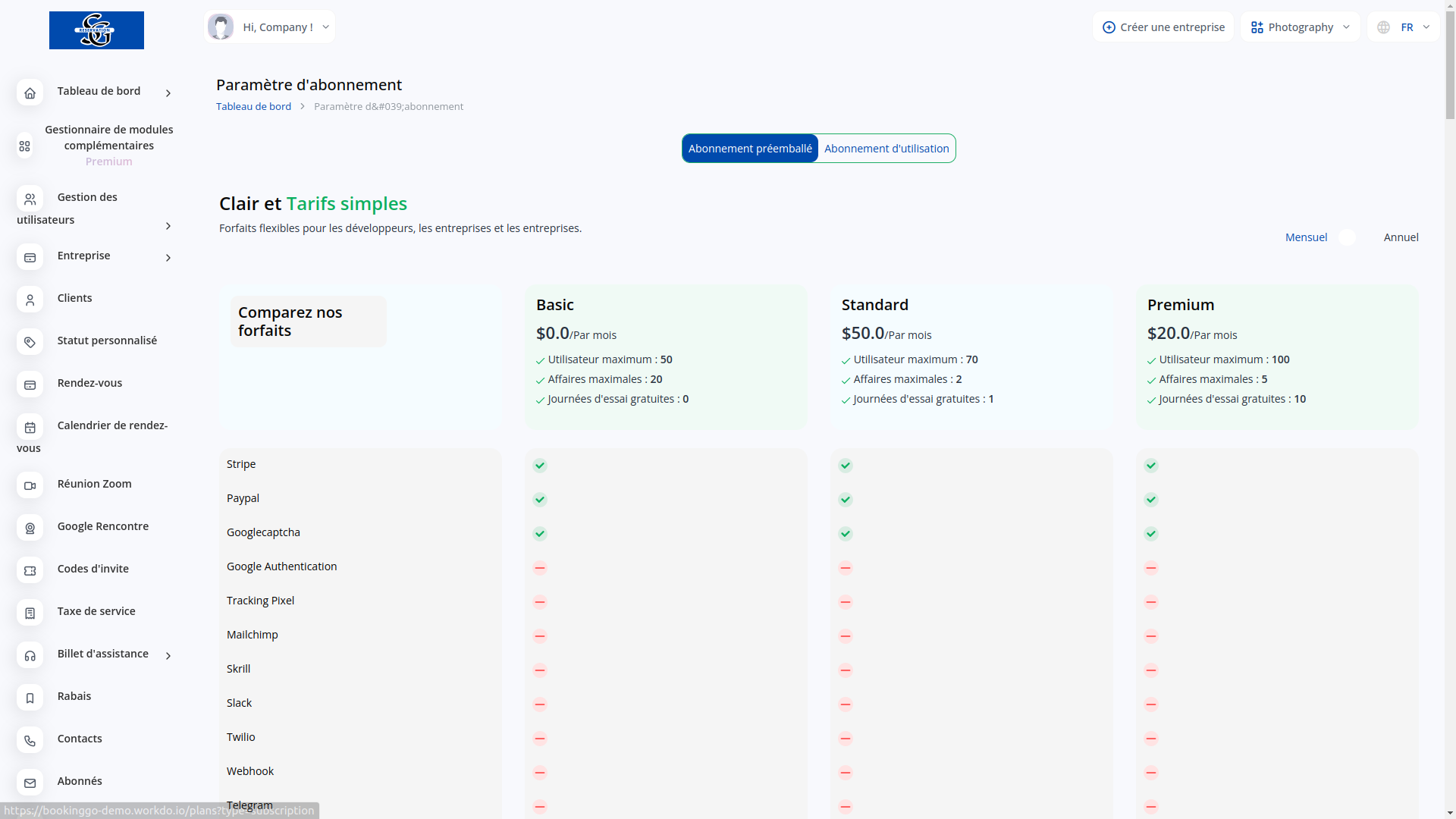Click the Rabais bookmark icon
Viewport: 1456px width, 819px height.
point(30,698)
